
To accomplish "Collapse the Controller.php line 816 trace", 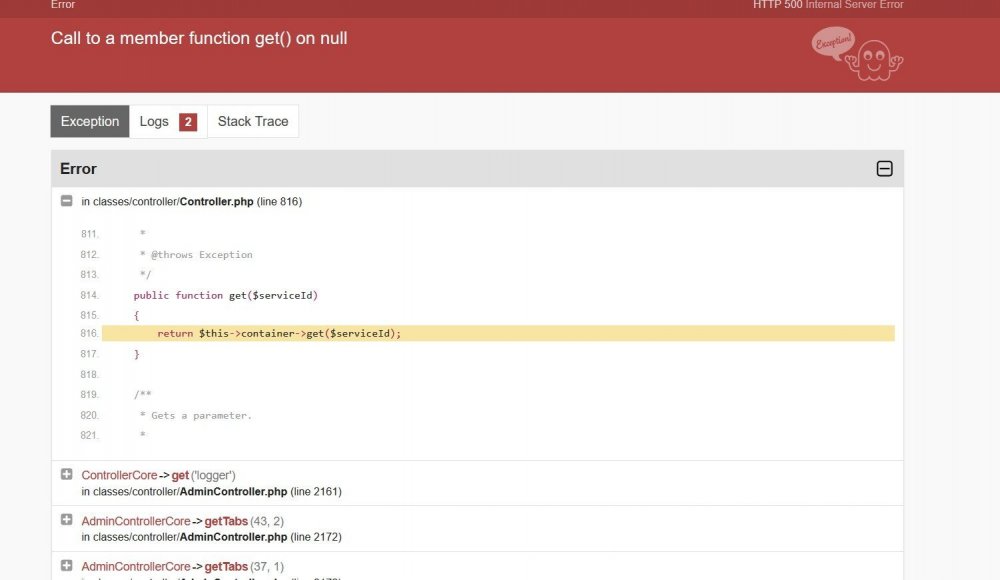I will tap(66, 201).
